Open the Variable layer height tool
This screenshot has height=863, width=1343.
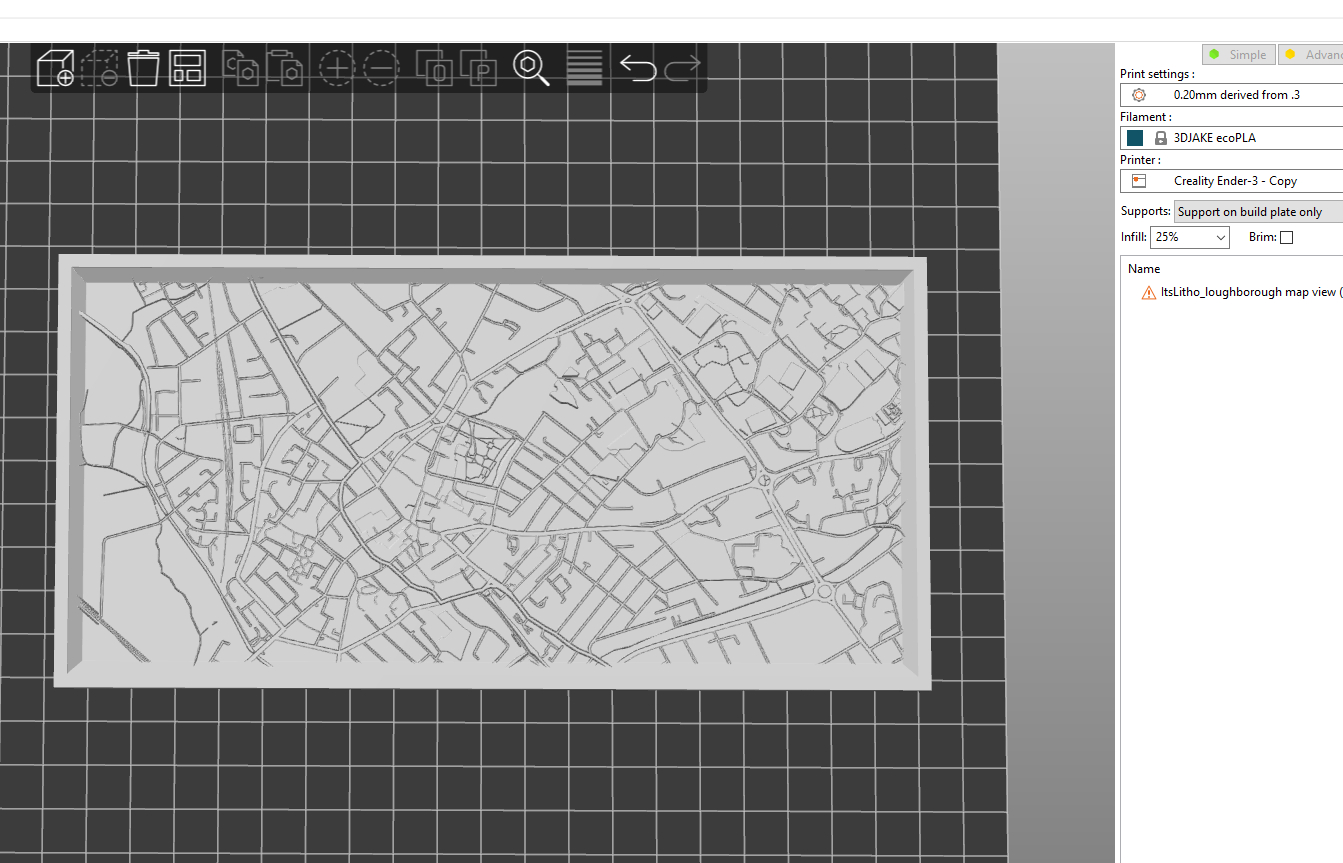pyautogui.click(x=584, y=68)
